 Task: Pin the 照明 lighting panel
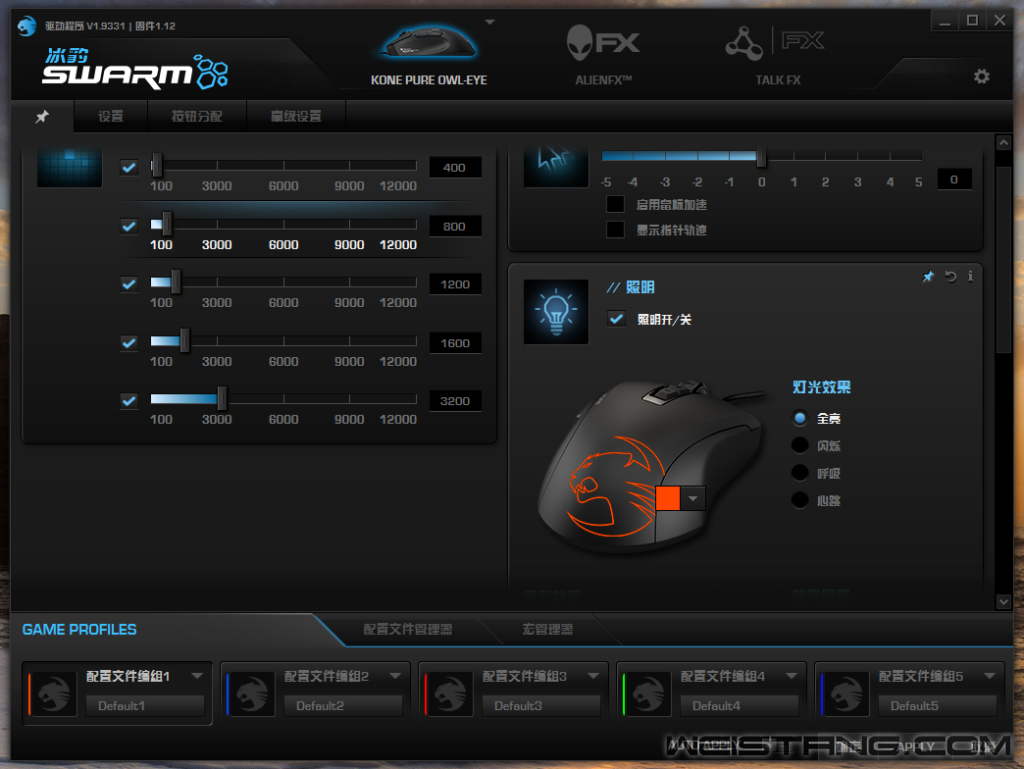(928, 277)
